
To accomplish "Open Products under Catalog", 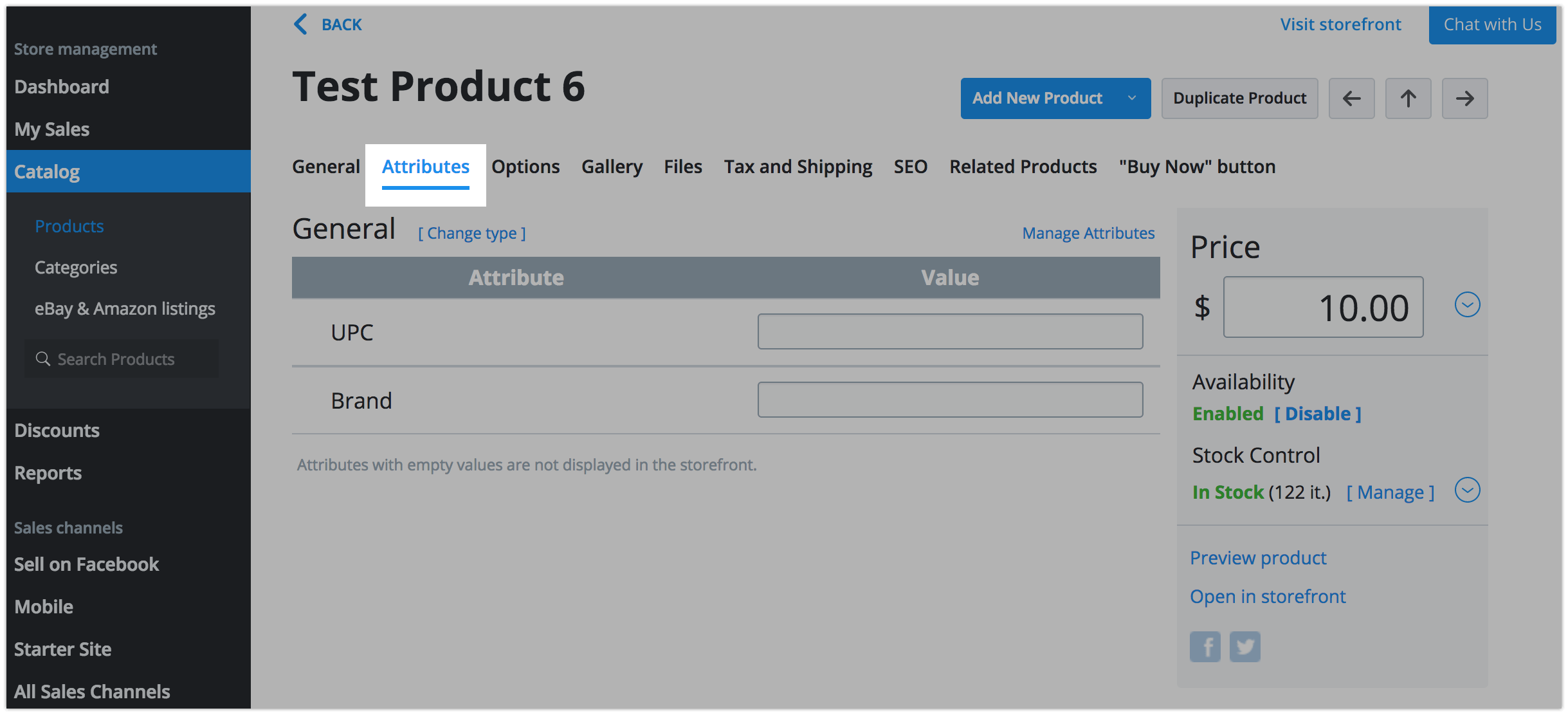I will 69,227.
